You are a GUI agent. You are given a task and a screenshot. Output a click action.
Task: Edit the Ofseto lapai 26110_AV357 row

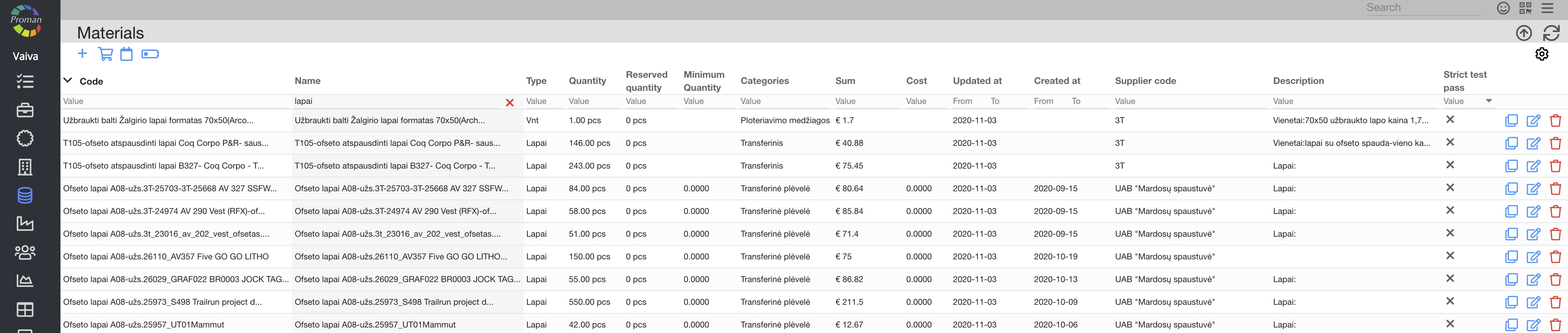[1533, 257]
